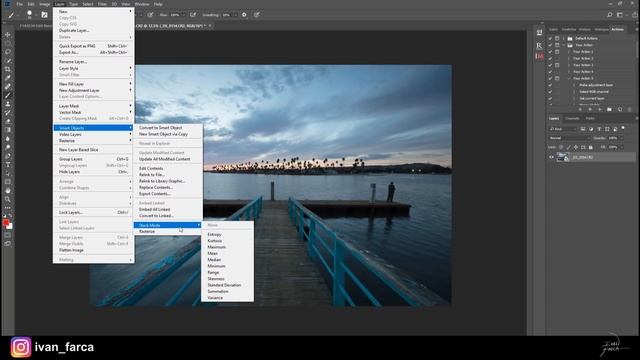Select the Rectangle shape tool
Image resolution: width=640 pixels, height=360 pixels.
coord(8,182)
